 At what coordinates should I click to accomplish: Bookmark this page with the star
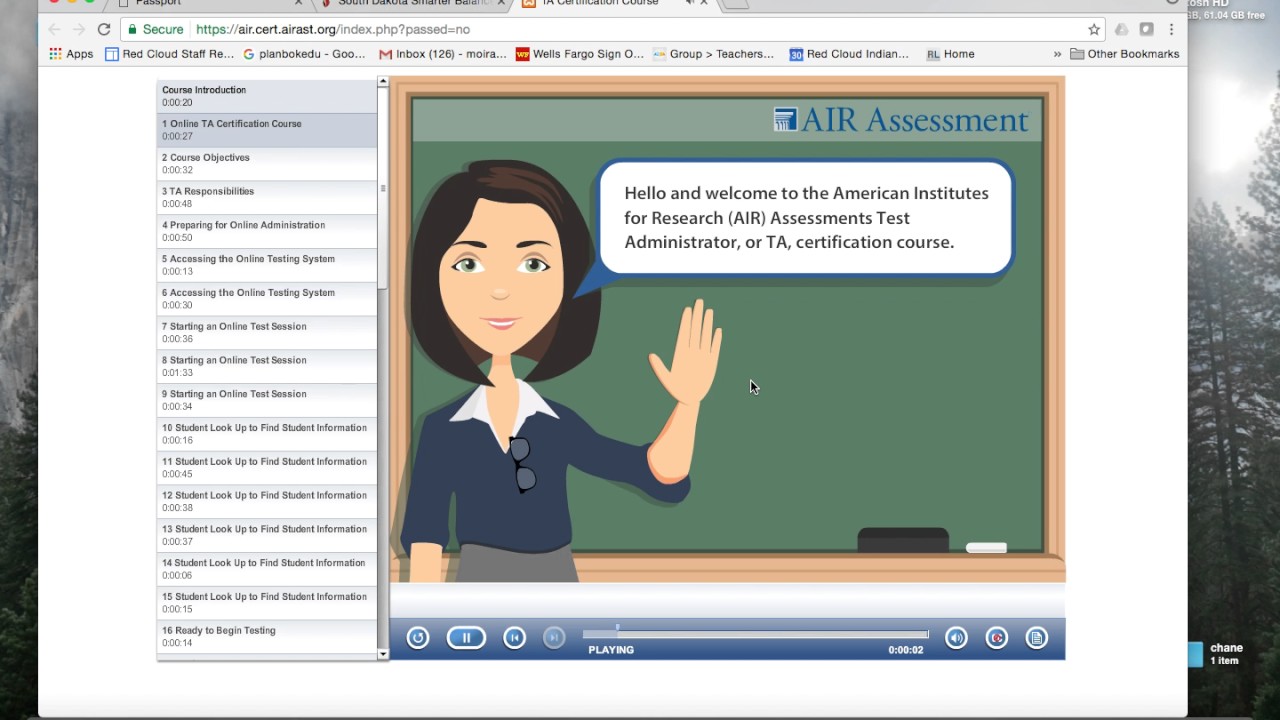tap(1094, 29)
